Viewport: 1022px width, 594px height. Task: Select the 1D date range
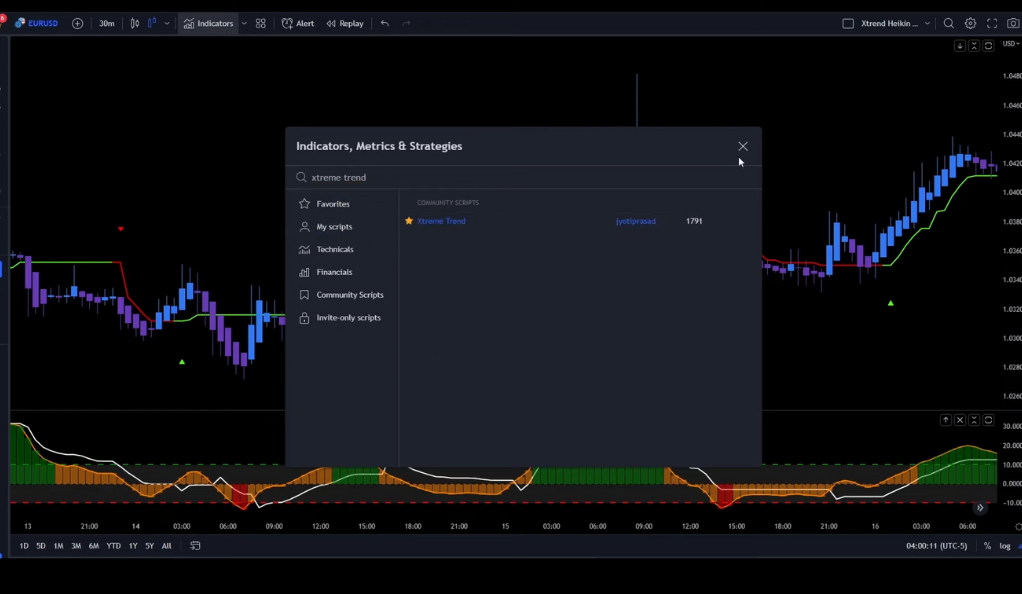[24, 546]
